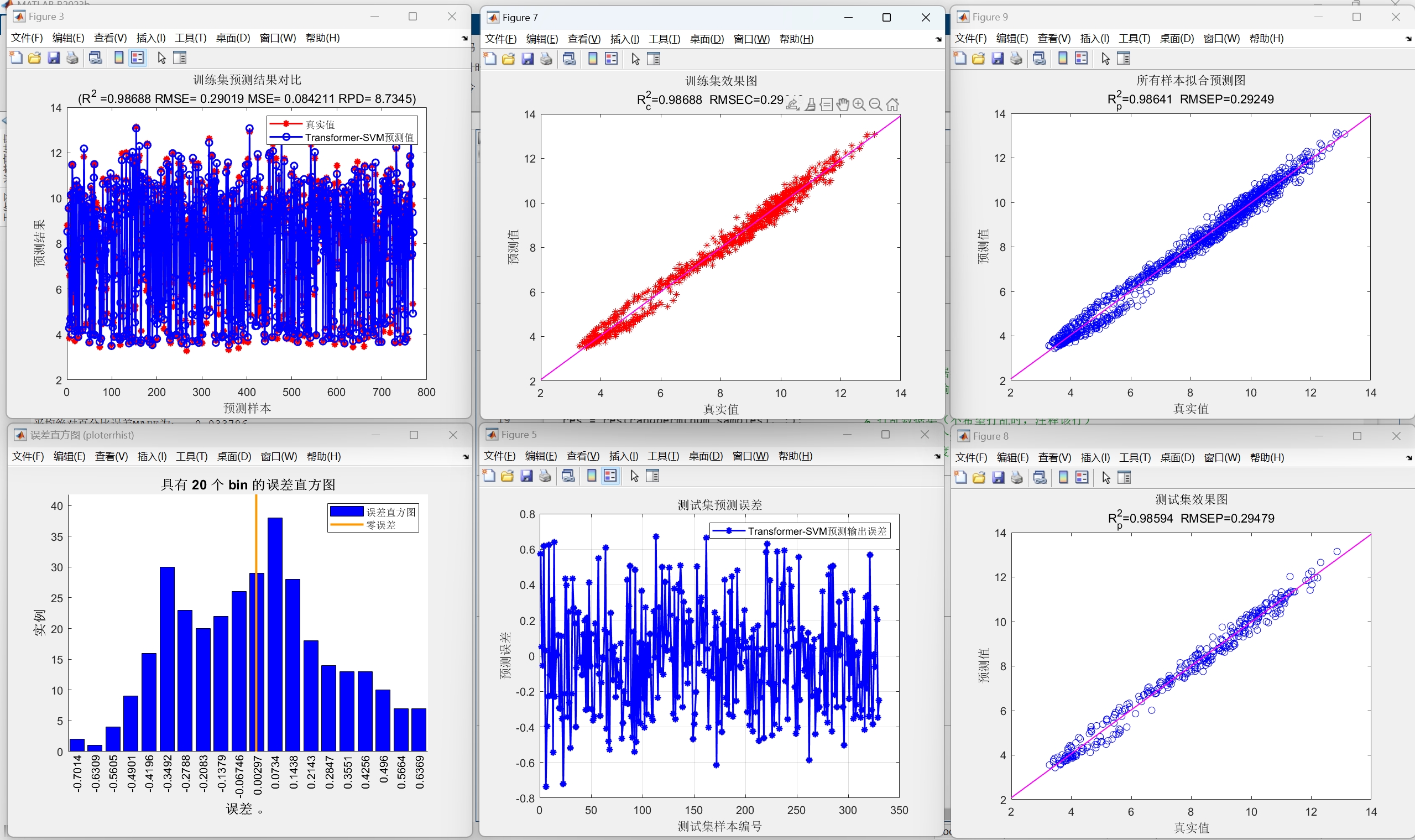Viewport: 1415px width, 840px height.
Task: Click Link Plot icon in Figure 8
Action: coord(1040,478)
